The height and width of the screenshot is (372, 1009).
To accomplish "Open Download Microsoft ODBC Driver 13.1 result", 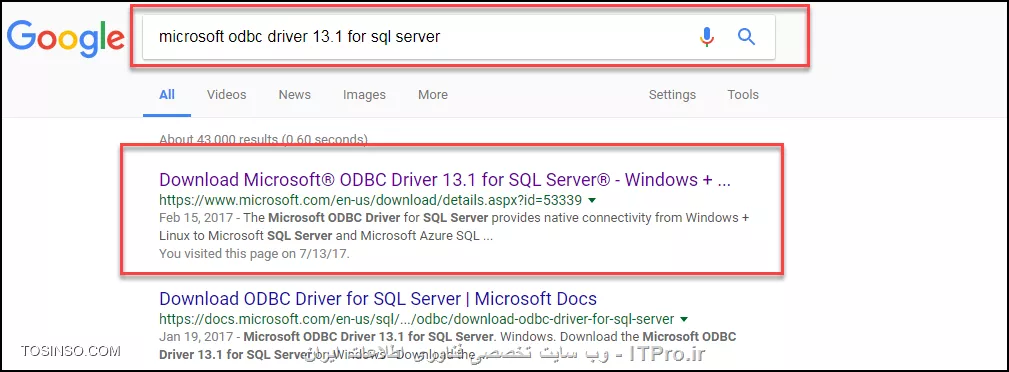I will pos(445,179).
